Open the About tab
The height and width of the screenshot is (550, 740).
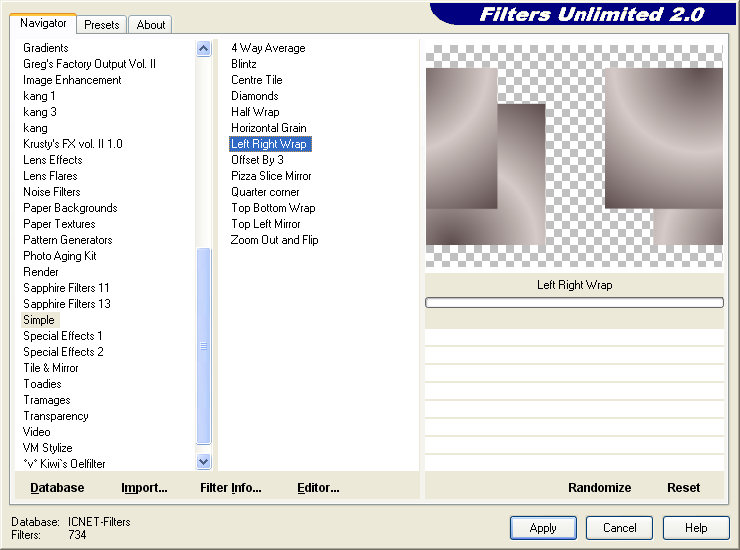(151, 25)
